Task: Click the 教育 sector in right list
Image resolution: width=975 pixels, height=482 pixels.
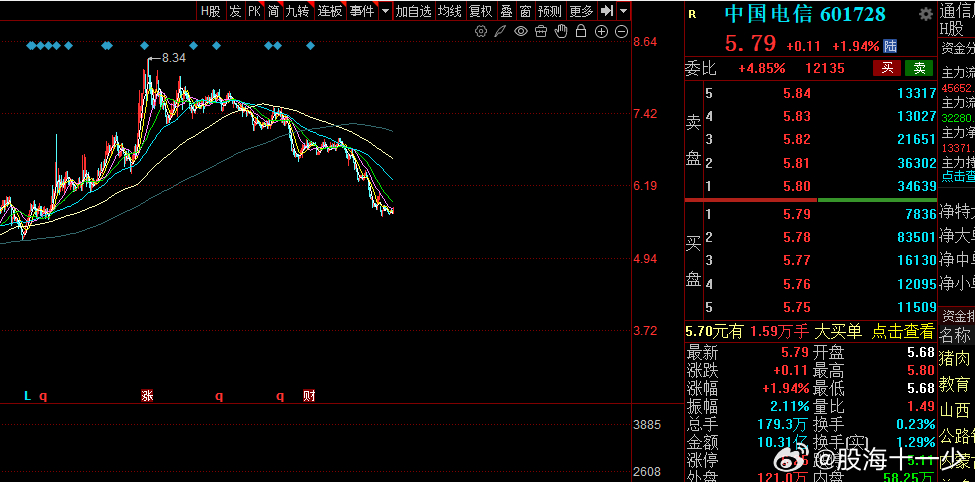Action: tap(954, 384)
